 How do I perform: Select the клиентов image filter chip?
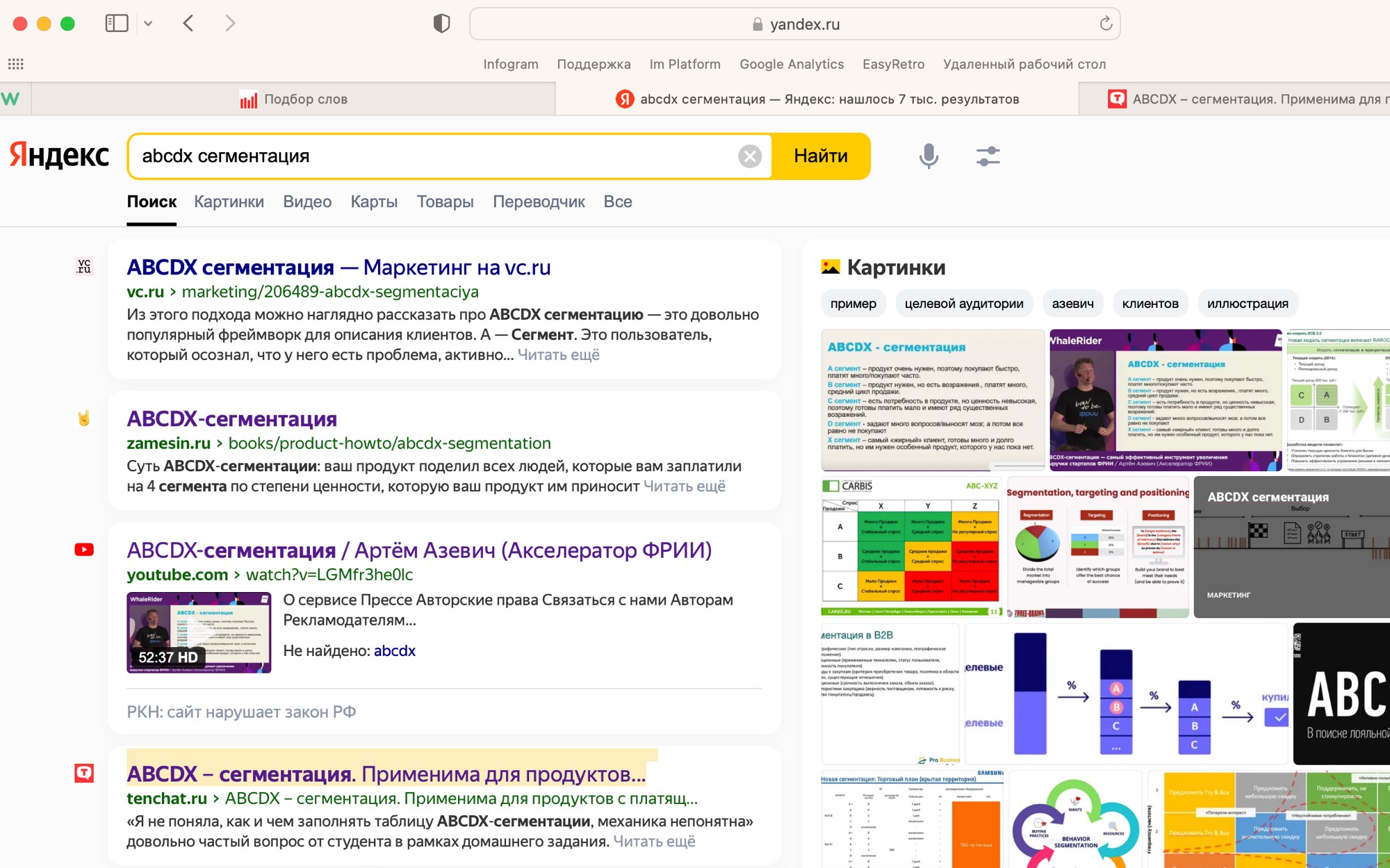pos(1150,304)
